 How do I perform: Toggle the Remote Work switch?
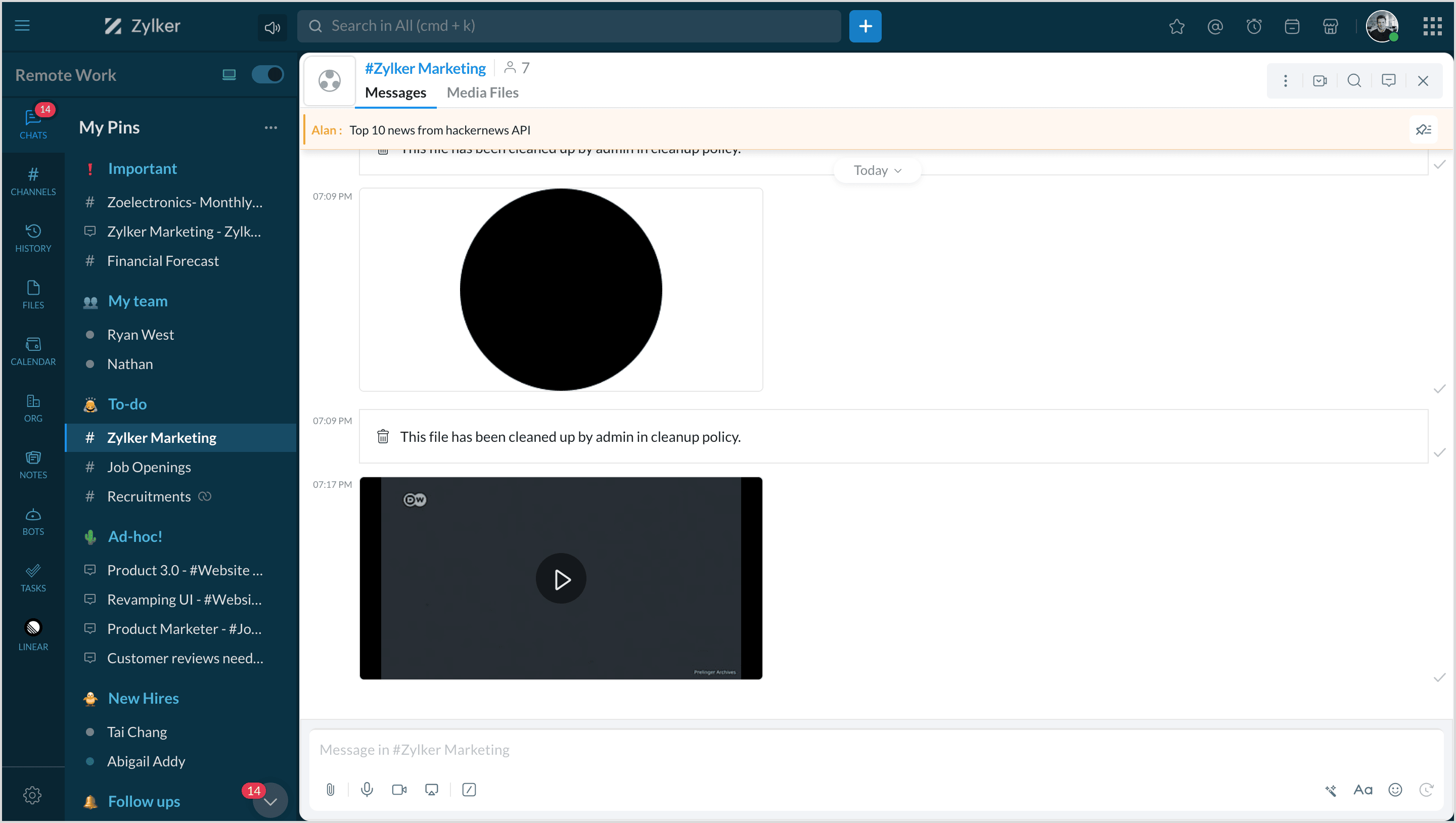click(x=267, y=75)
